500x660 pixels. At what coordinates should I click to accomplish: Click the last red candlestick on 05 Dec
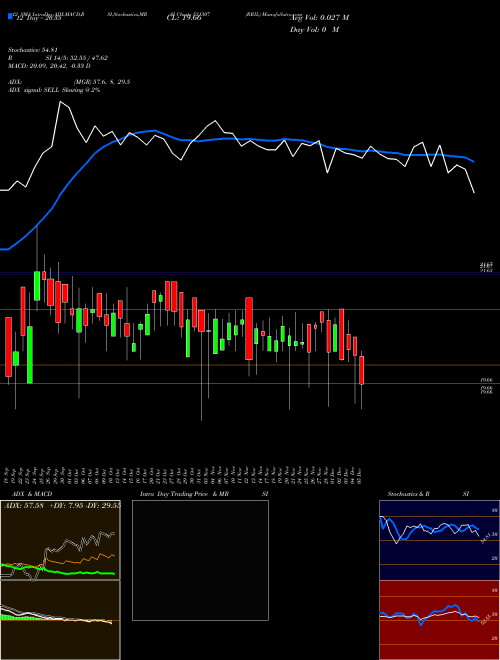click(362, 370)
